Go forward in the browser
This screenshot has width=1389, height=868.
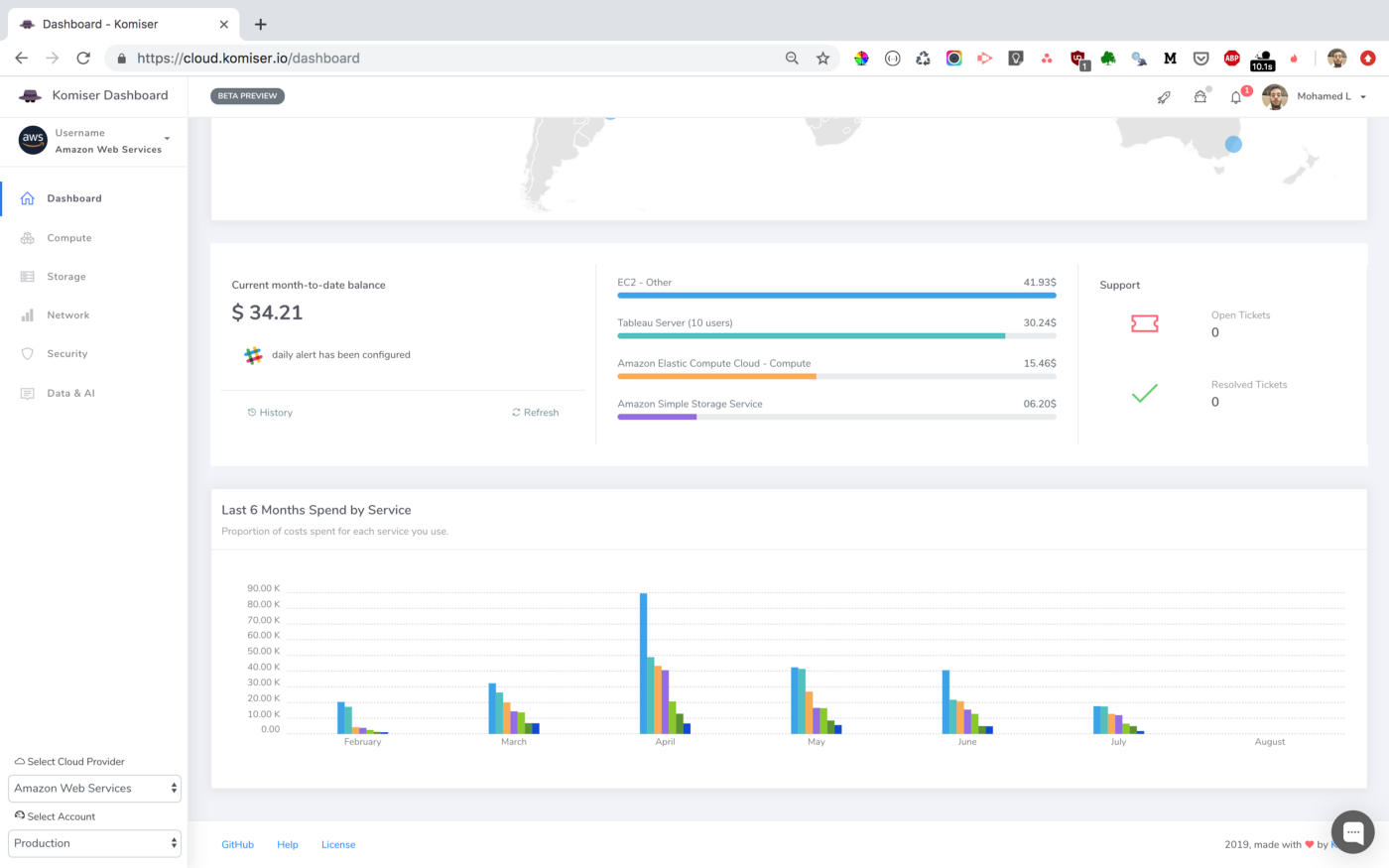click(x=53, y=59)
